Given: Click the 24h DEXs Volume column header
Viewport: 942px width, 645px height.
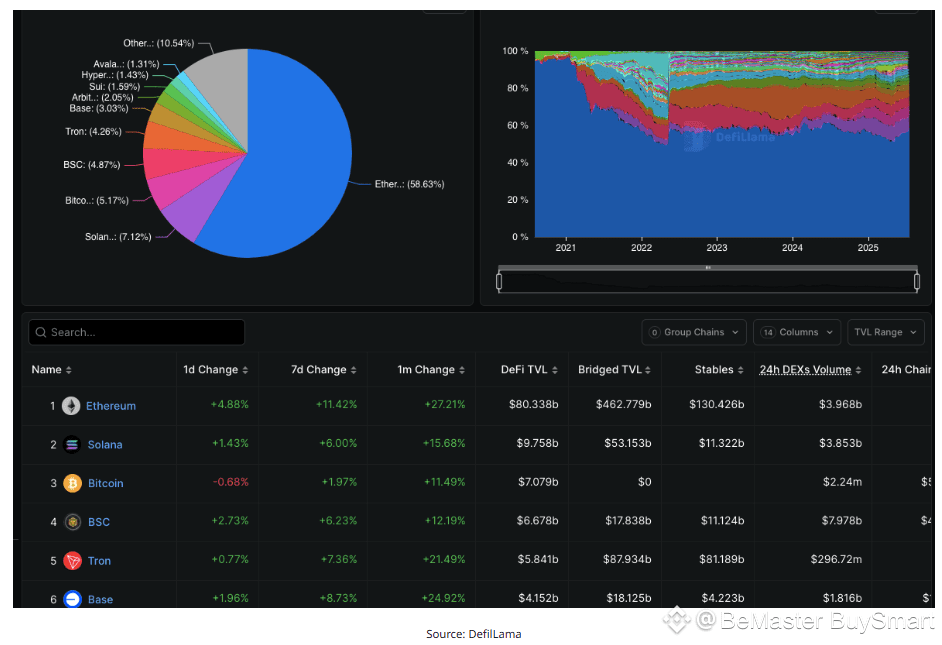Looking at the screenshot, I should tap(805, 369).
